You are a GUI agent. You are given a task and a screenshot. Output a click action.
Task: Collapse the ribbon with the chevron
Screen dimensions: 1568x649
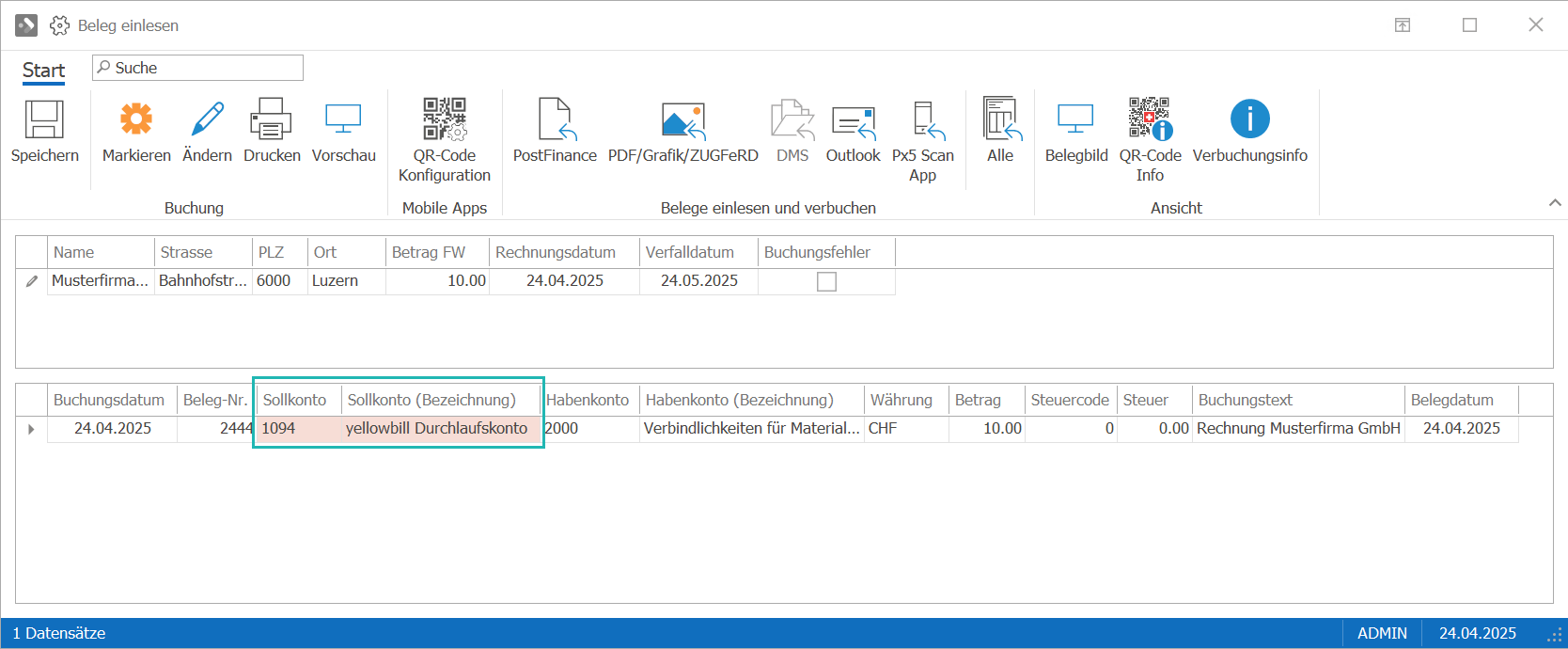point(1555,202)
